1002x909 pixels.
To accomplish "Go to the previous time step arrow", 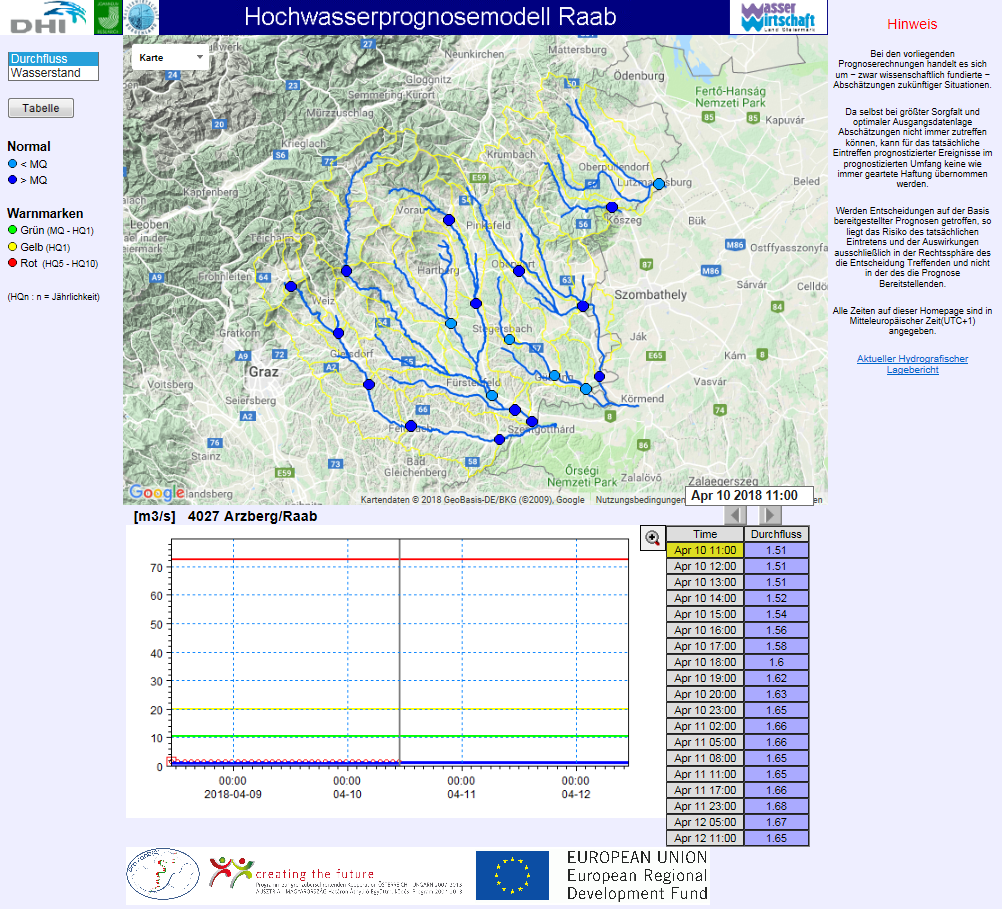I will click(736, 515).
